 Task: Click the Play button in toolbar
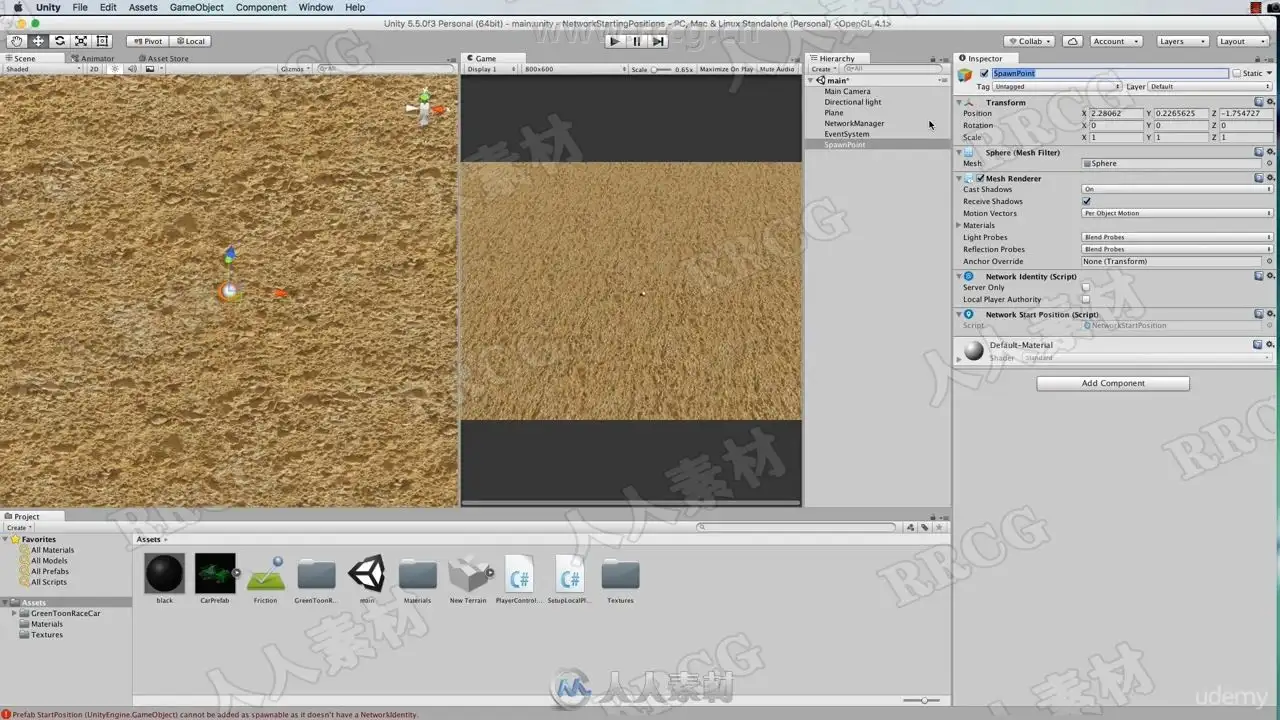point(614,41)
